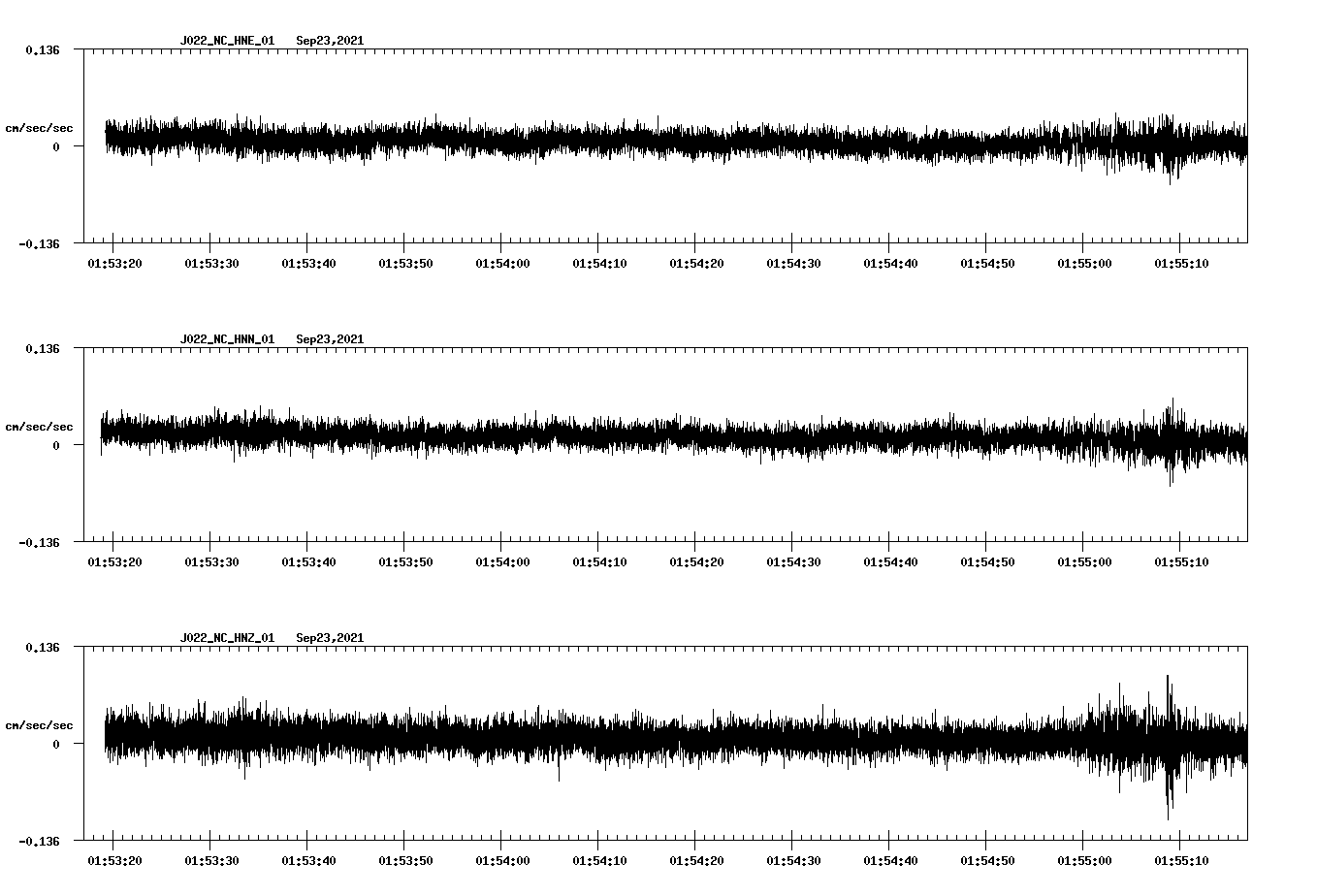Screen dimensions: 1317x896
Task: Click the 01:54:10 time label under HNZ plot
Action: (x=599, y=861)
